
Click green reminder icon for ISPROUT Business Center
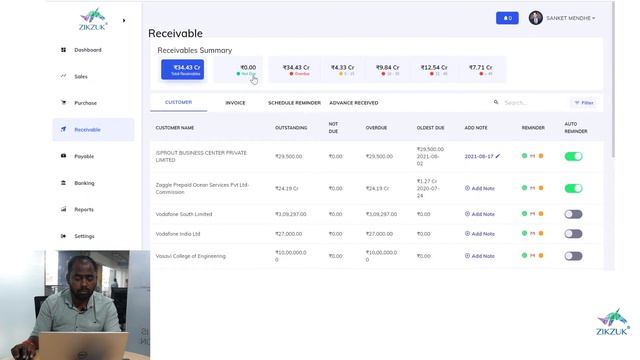[524, 156]
